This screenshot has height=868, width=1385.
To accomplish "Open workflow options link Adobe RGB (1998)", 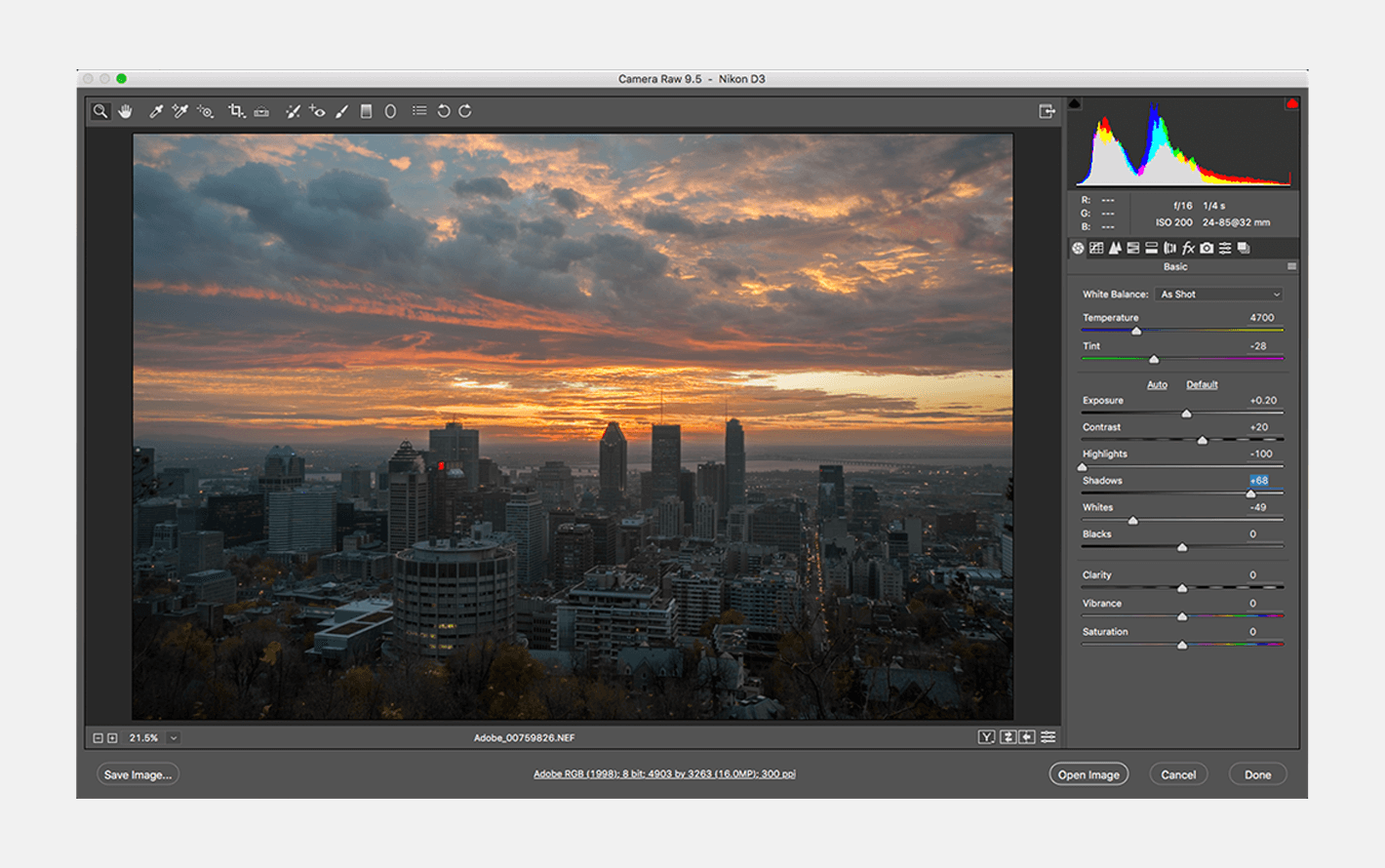I will coord(664,774).
